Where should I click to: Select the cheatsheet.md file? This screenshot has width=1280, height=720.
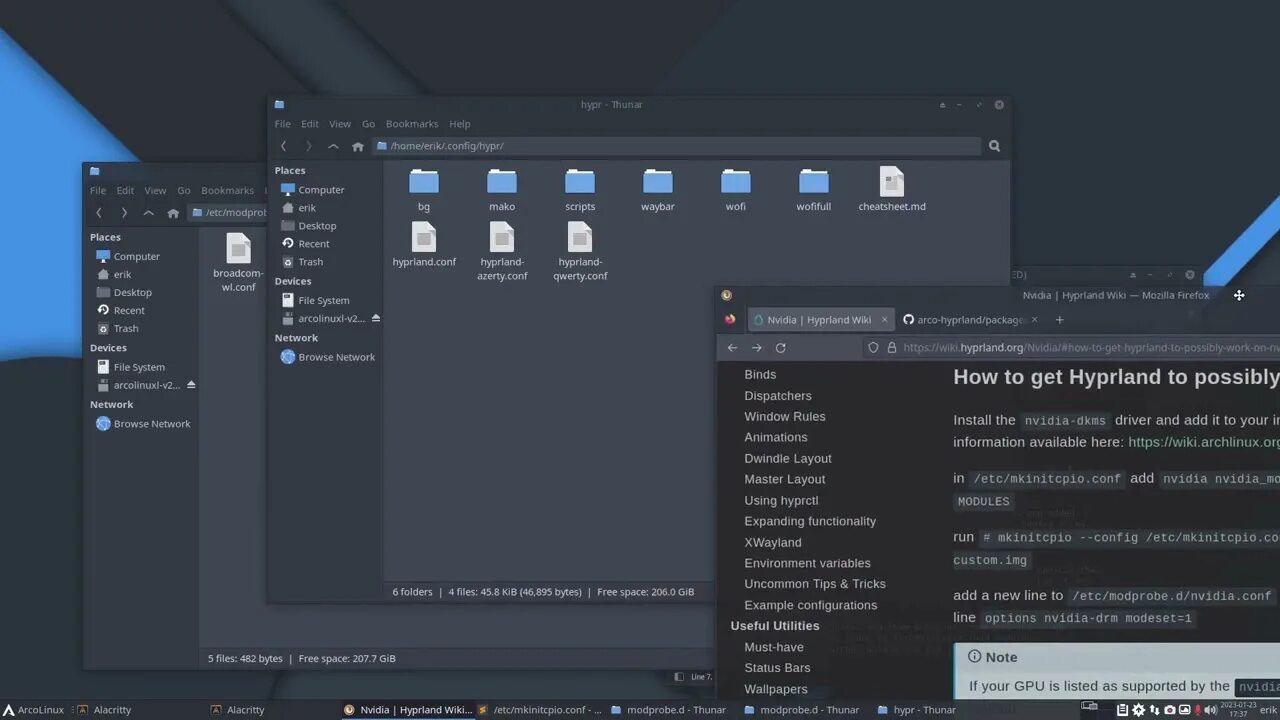pos(892,190)
